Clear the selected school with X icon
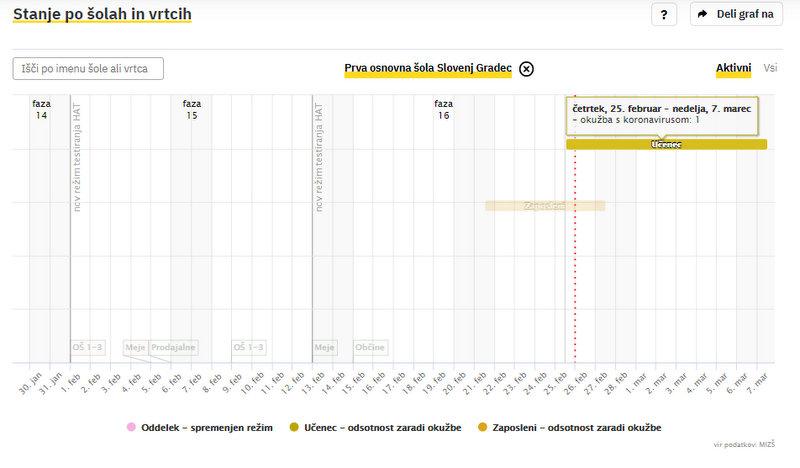 (x=527, y=69)
